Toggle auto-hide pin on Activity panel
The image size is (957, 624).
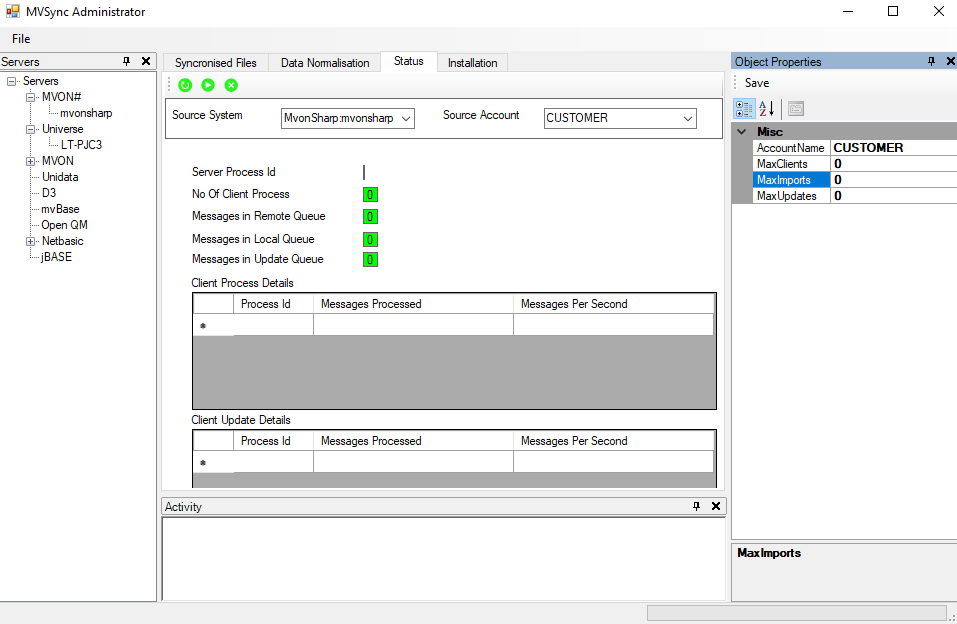[x=697, y=507]
